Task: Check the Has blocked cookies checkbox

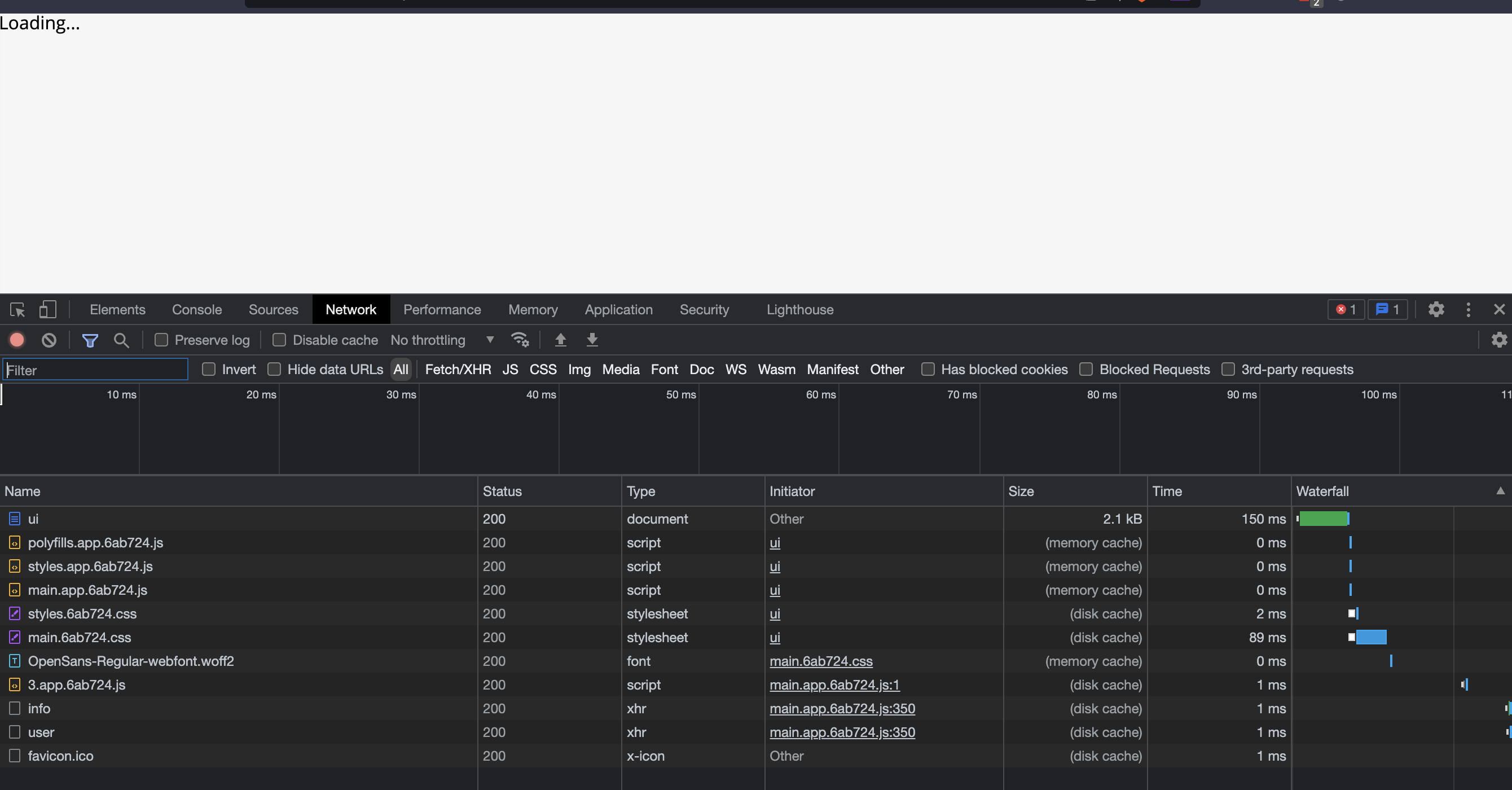Action: point(928,369)
